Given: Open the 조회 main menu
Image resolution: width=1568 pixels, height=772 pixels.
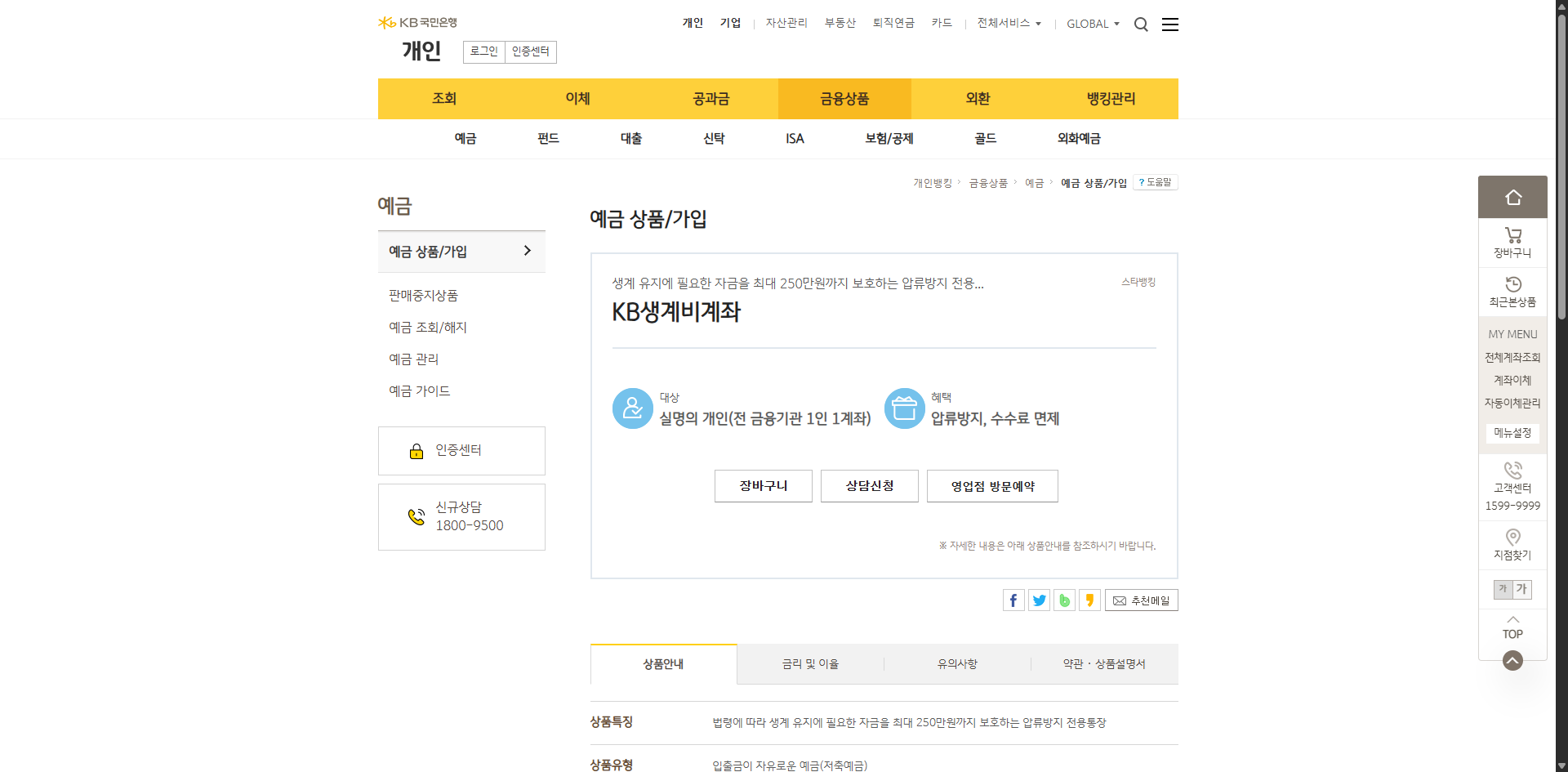Looking at the screenshot, I should point(444,99).
